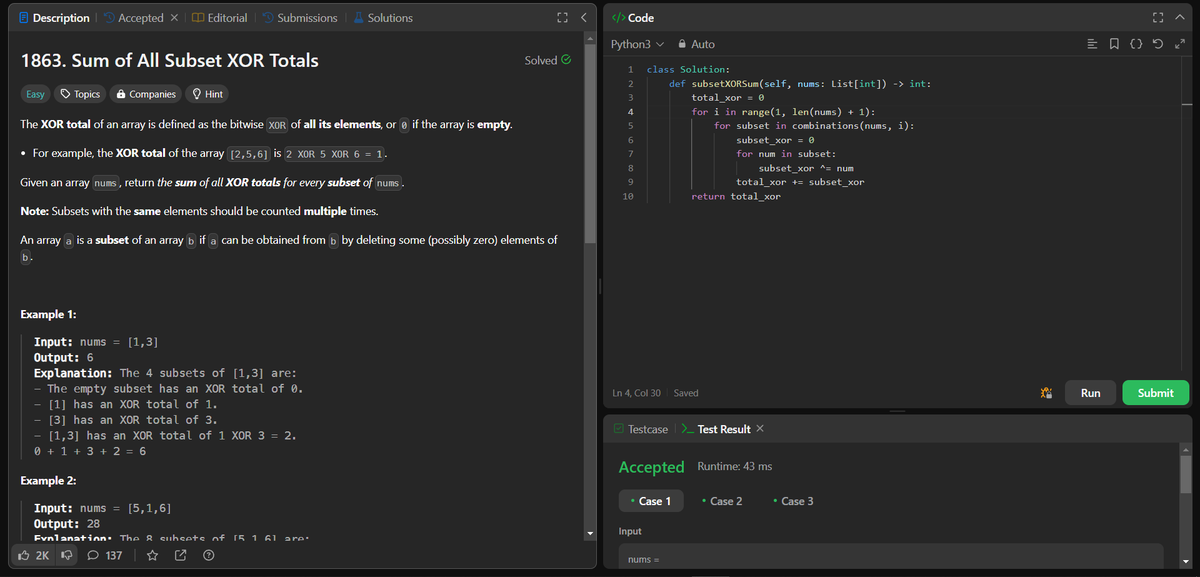Click the Accepted result heading

[x=651, y=467]
